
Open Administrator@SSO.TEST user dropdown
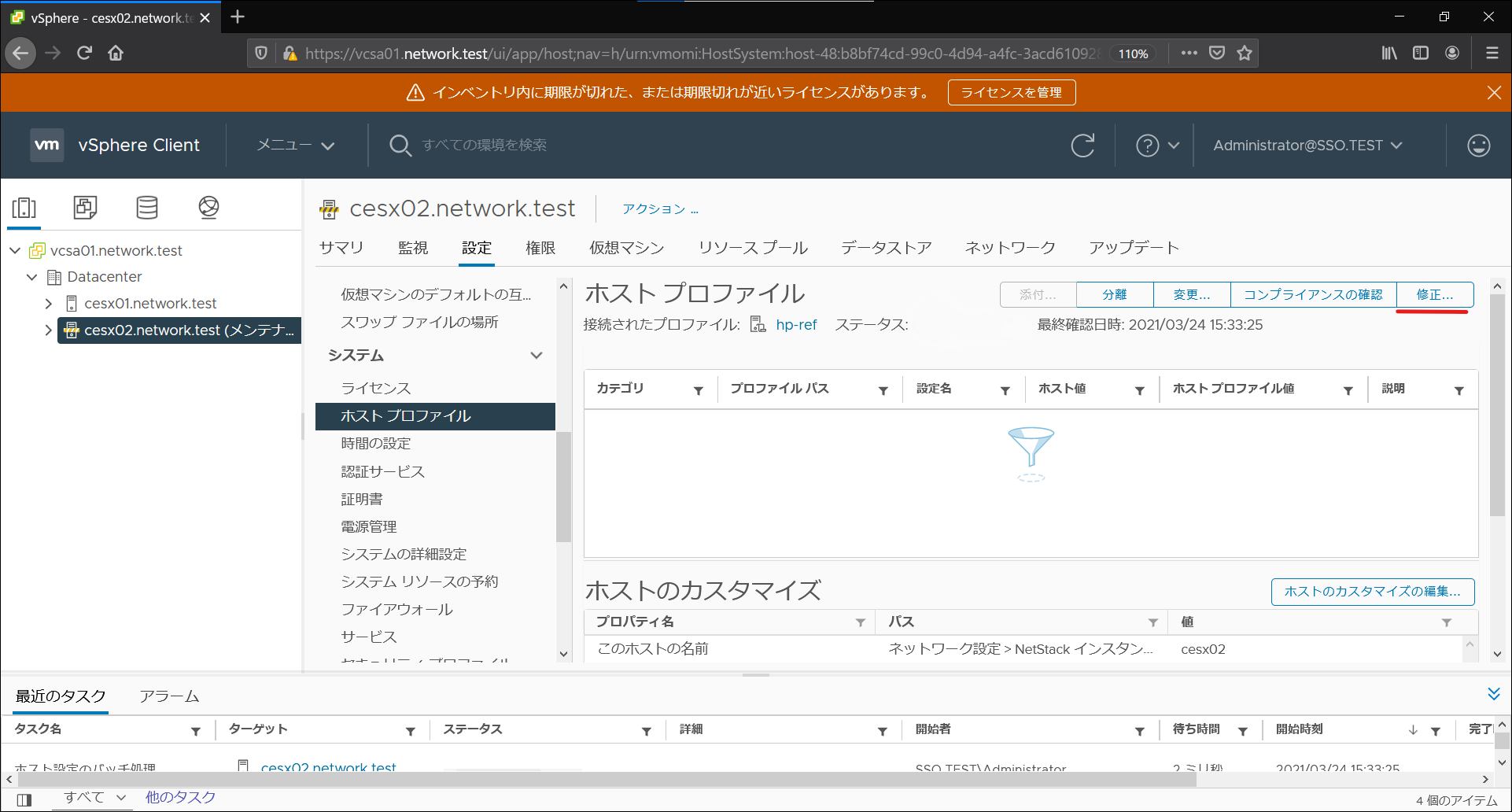tap(1307, 146)
